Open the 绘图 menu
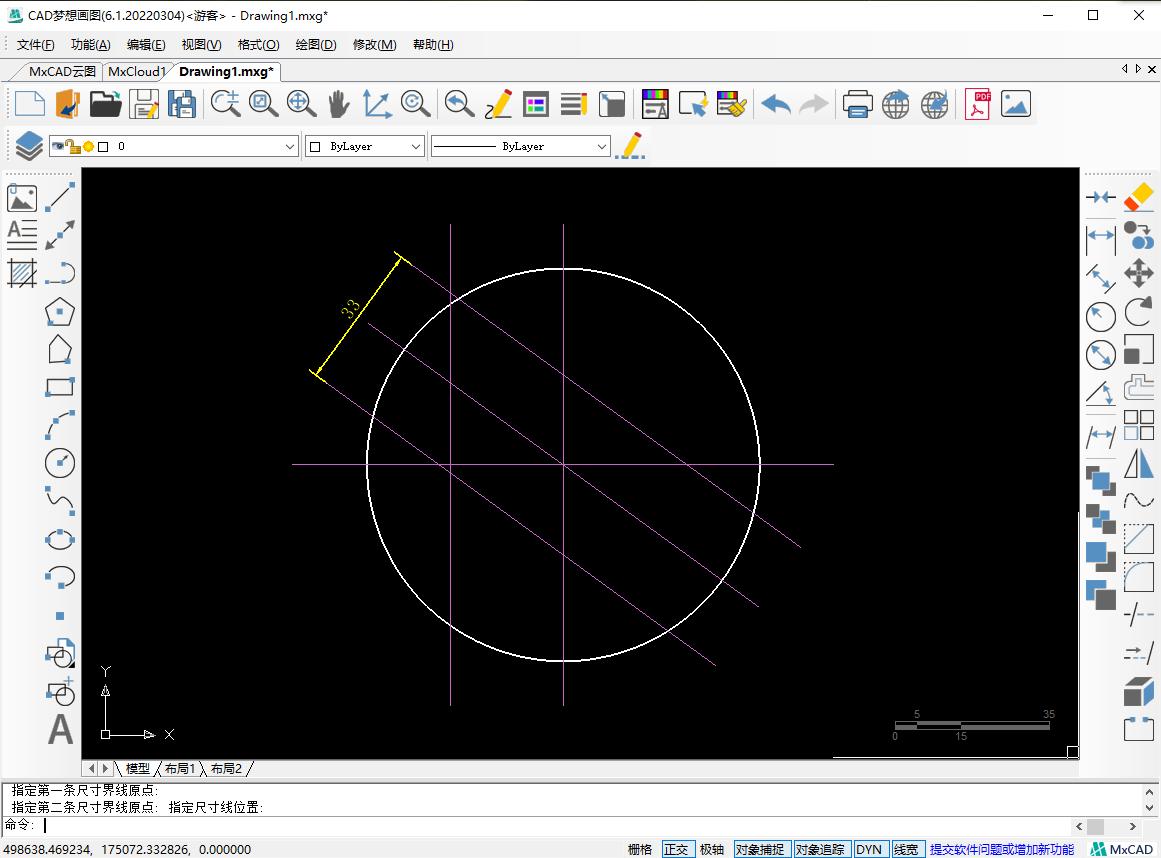This screenshot has width=1161, height=858. pos(315,44)
